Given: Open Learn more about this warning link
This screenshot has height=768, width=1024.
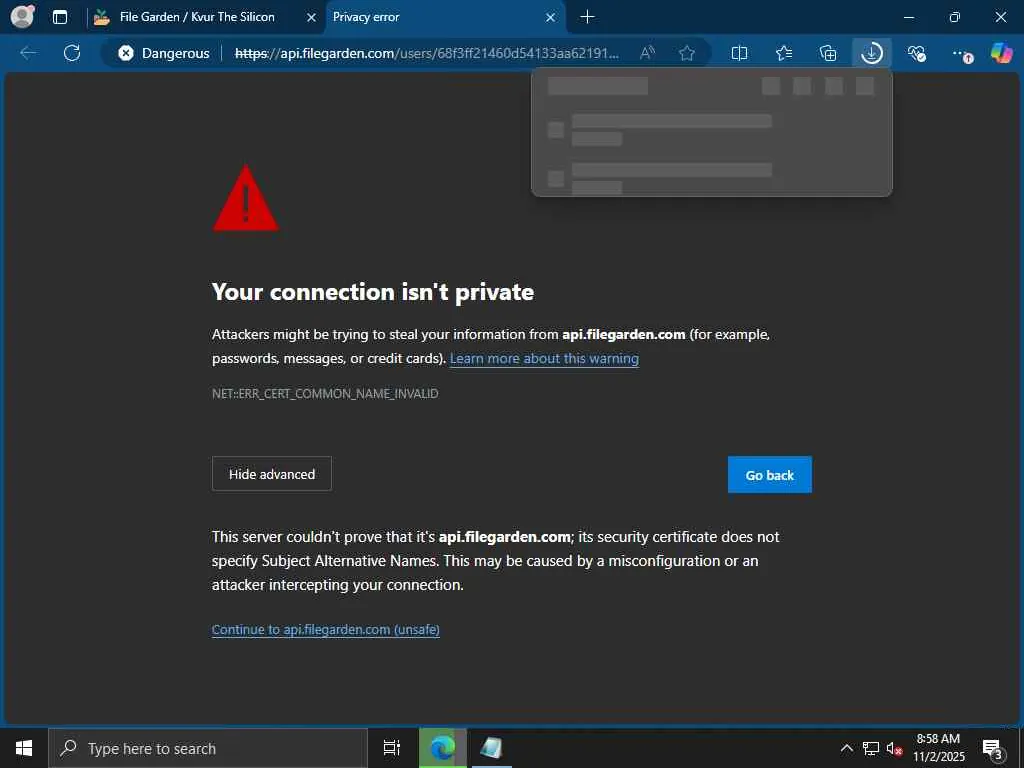Looking at the screenshot, I should [x=544, y=359].
